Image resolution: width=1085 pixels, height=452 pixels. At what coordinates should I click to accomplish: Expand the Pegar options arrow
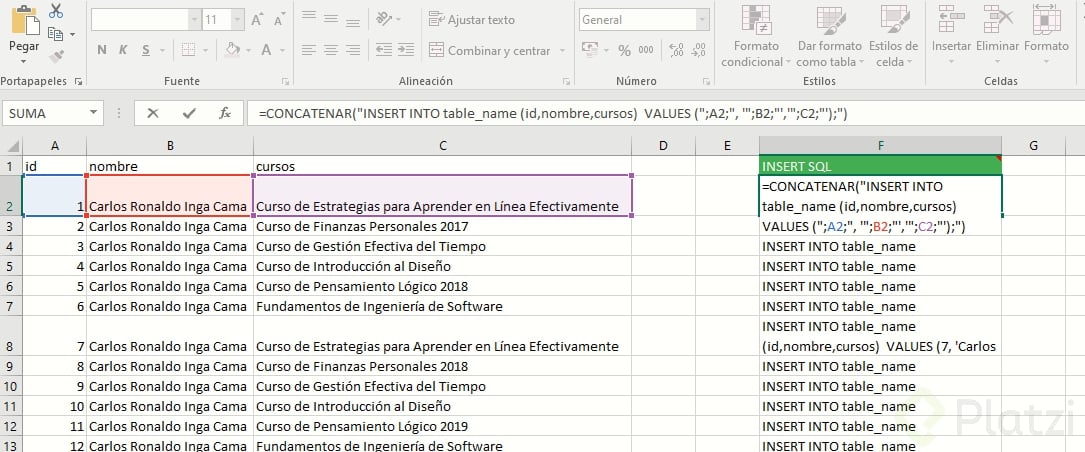click(x=24, y=62)
